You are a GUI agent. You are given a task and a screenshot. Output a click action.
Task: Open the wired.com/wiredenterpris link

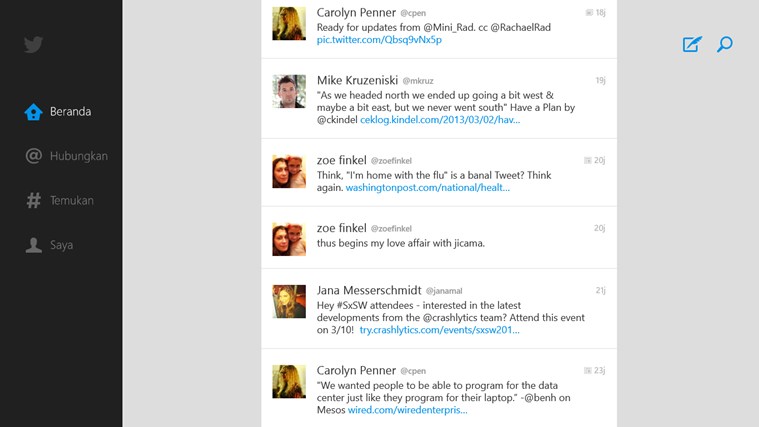coord(408,410)
